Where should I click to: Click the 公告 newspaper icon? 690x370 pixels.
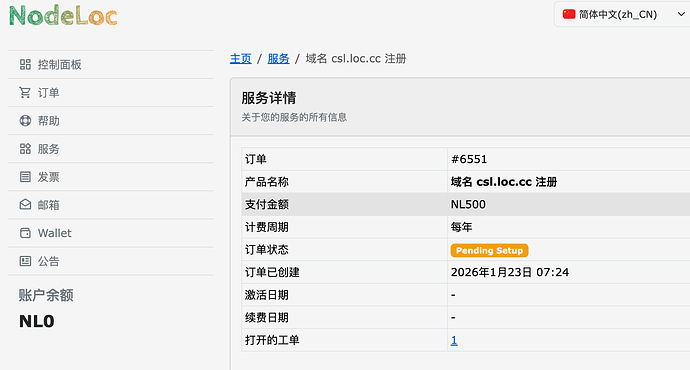[26, 261]
